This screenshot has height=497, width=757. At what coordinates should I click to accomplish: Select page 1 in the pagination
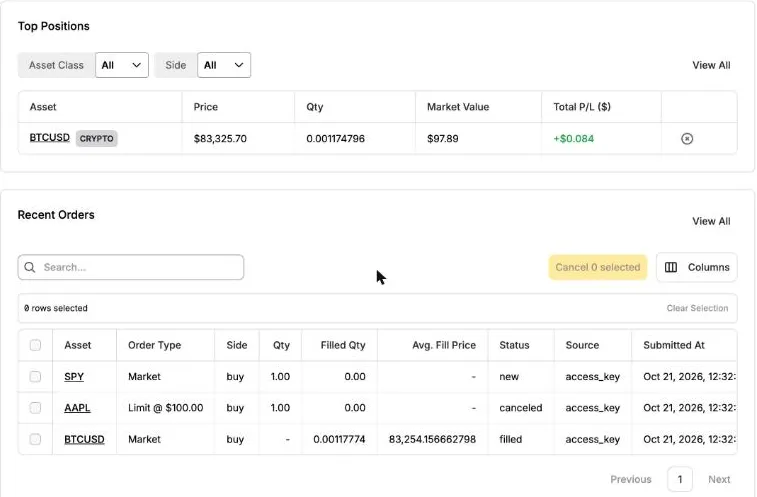pos(680,479)
